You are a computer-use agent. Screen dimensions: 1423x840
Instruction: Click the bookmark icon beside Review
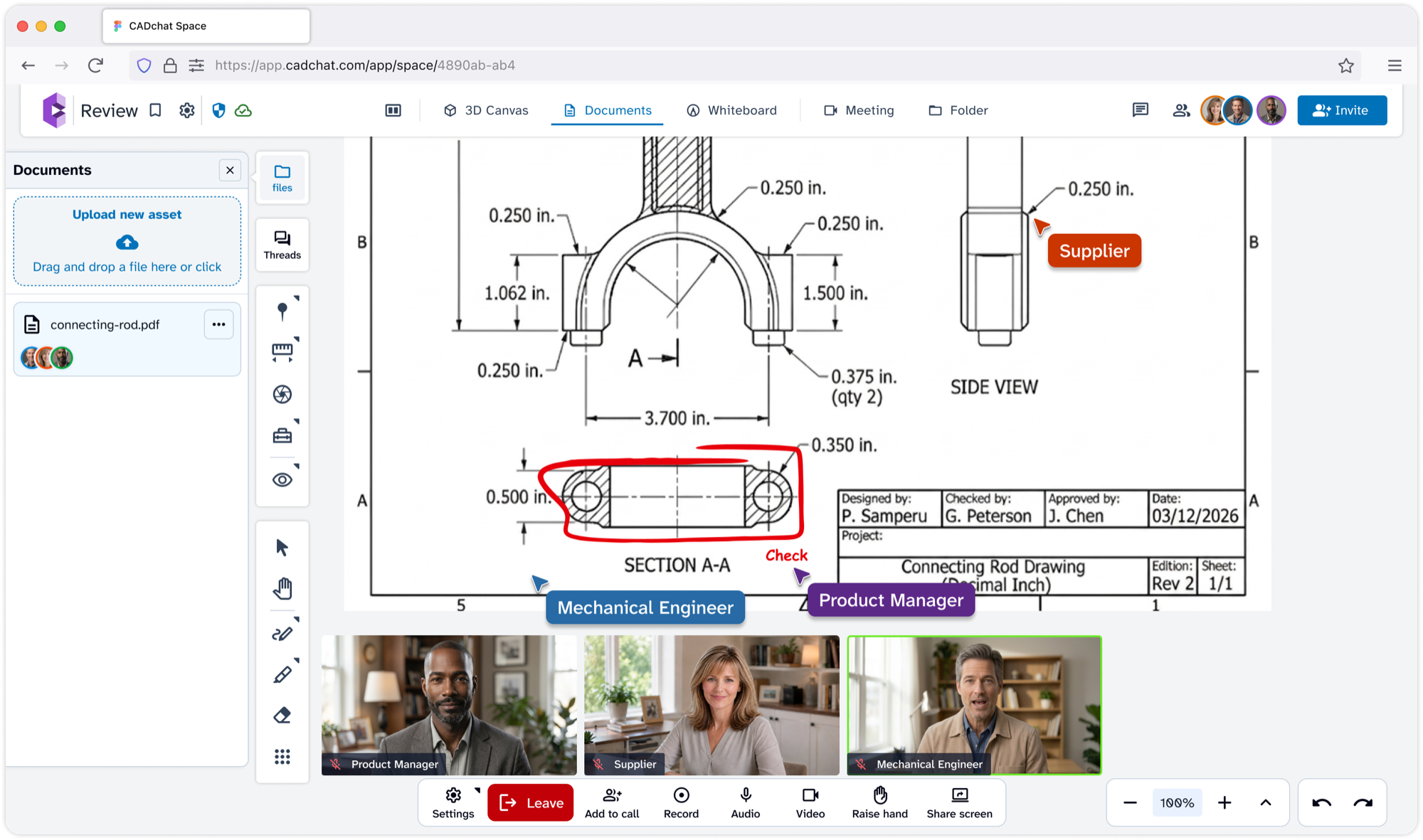[155, 110]
